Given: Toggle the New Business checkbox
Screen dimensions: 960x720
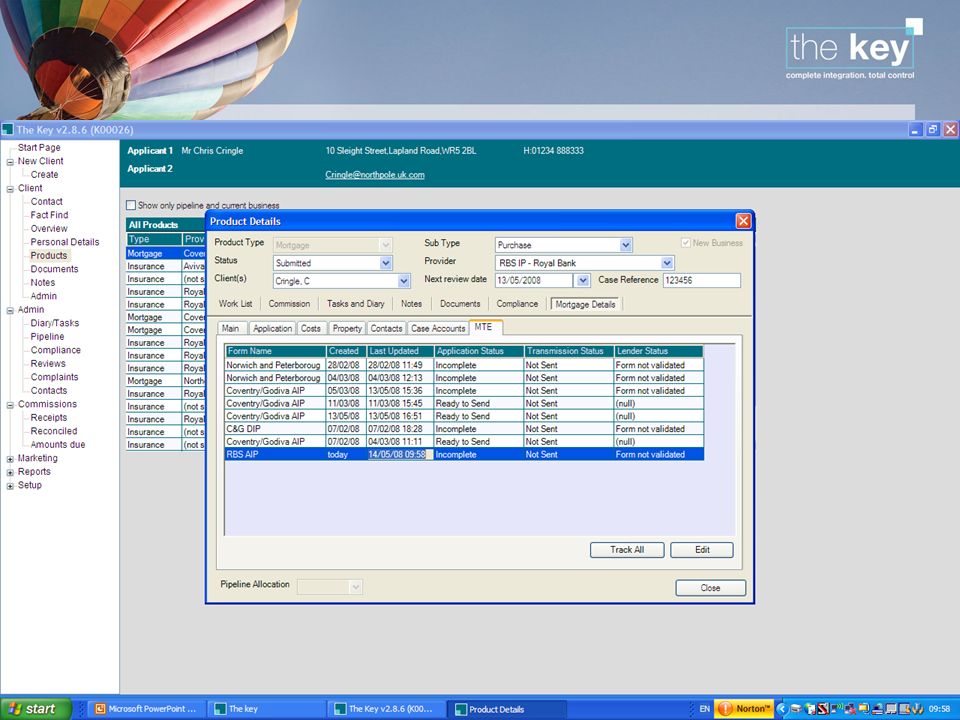Looking at the screenshot, I should (686, 243).
